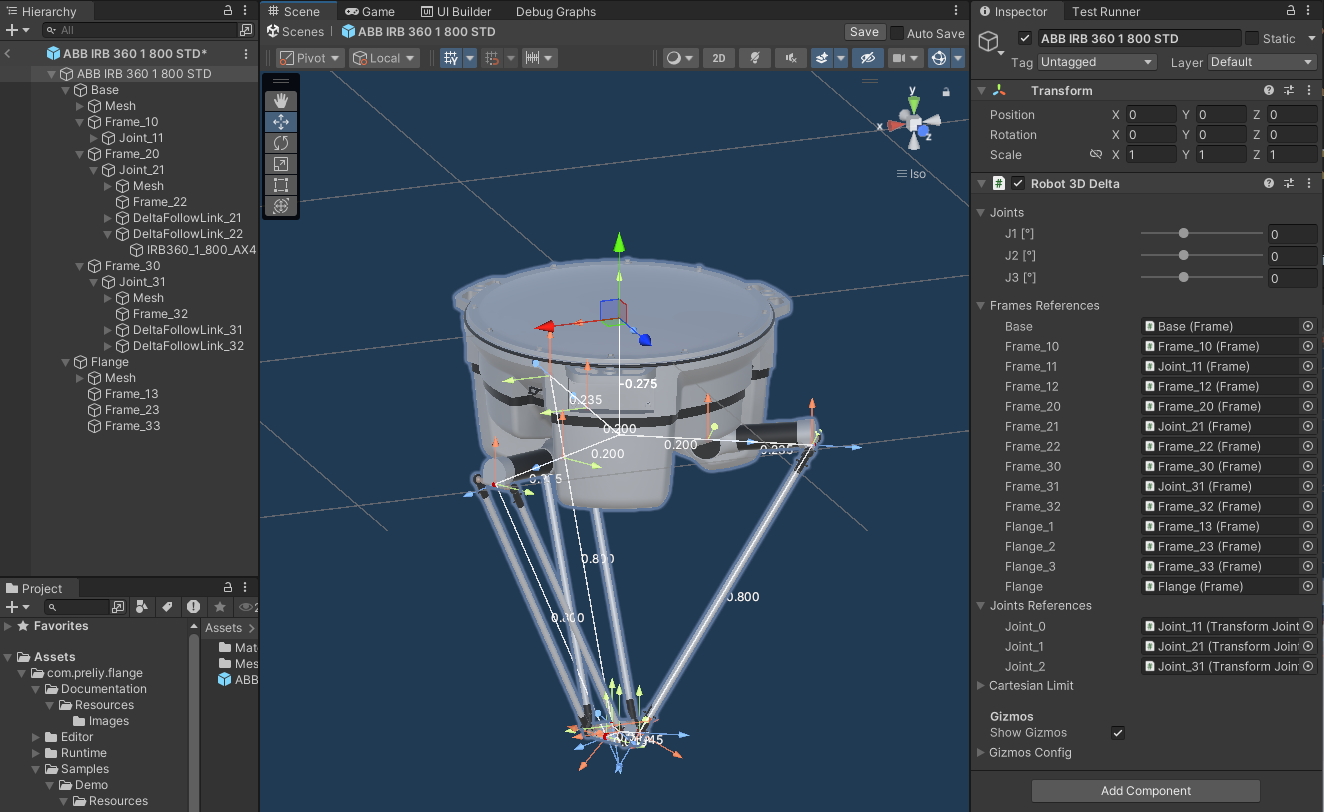This screenshot has width=1324, height=812.
Task: Click Project search by label icon
Action: (x=167, y=606)
